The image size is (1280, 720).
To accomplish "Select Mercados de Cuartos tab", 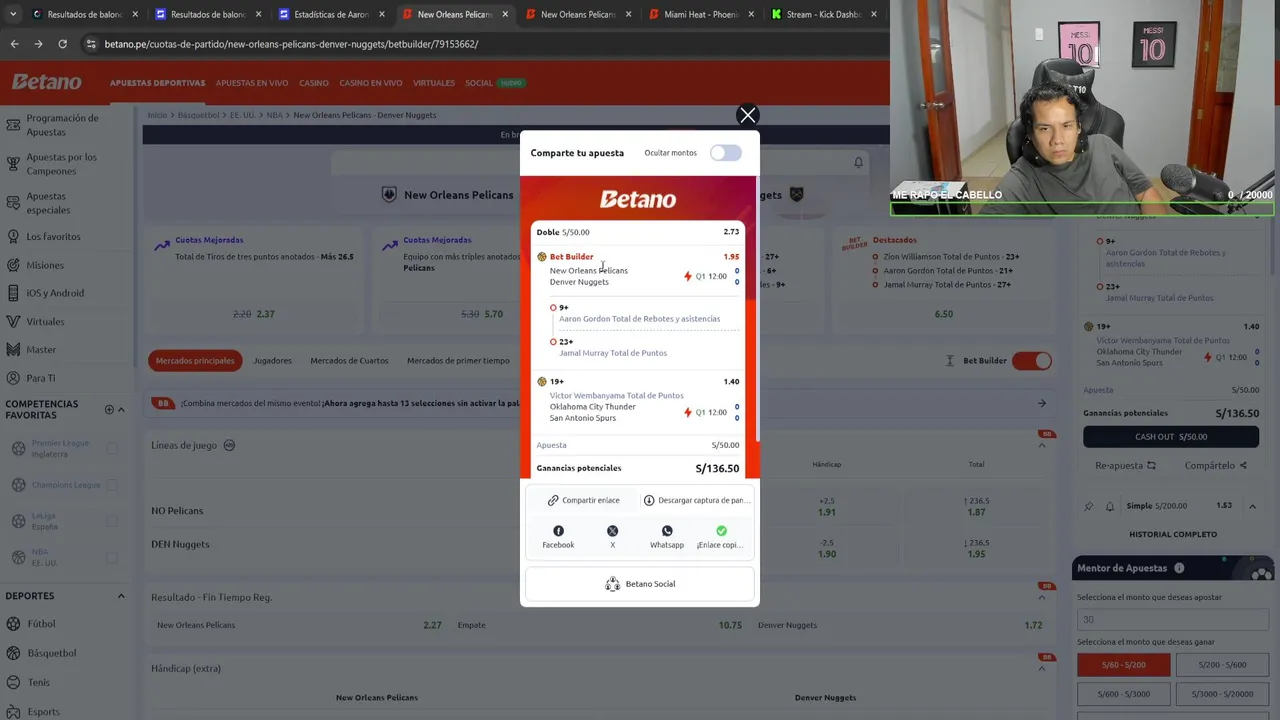I will pos(349,360).
